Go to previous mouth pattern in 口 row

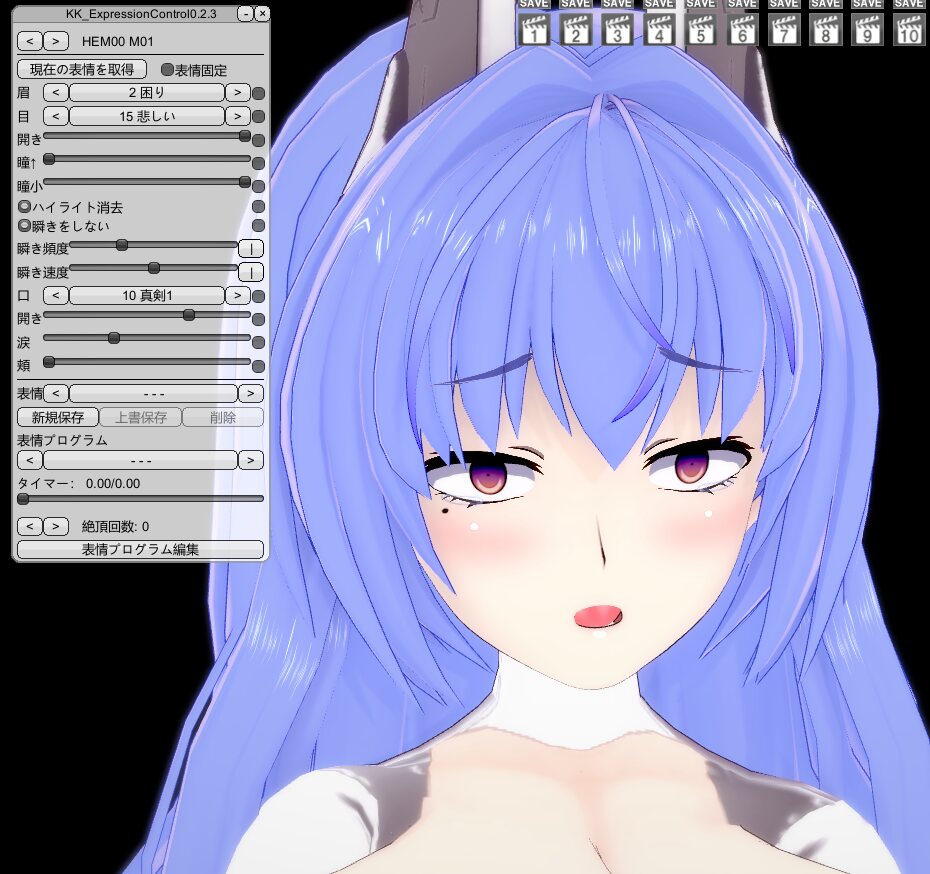(x=56, y=295)
